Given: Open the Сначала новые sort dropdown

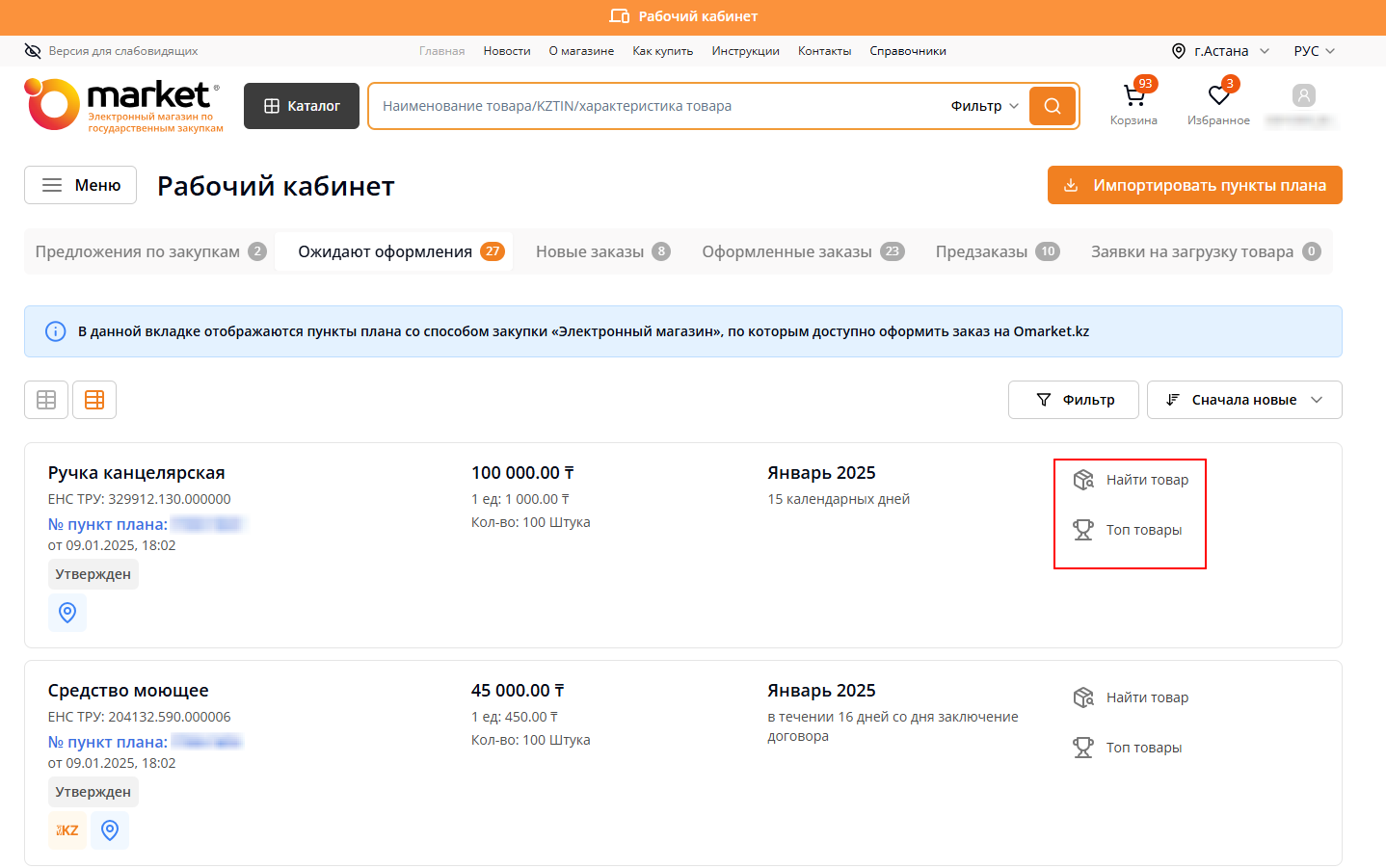Looking at the screenshot, I should tap(1243, 400).
